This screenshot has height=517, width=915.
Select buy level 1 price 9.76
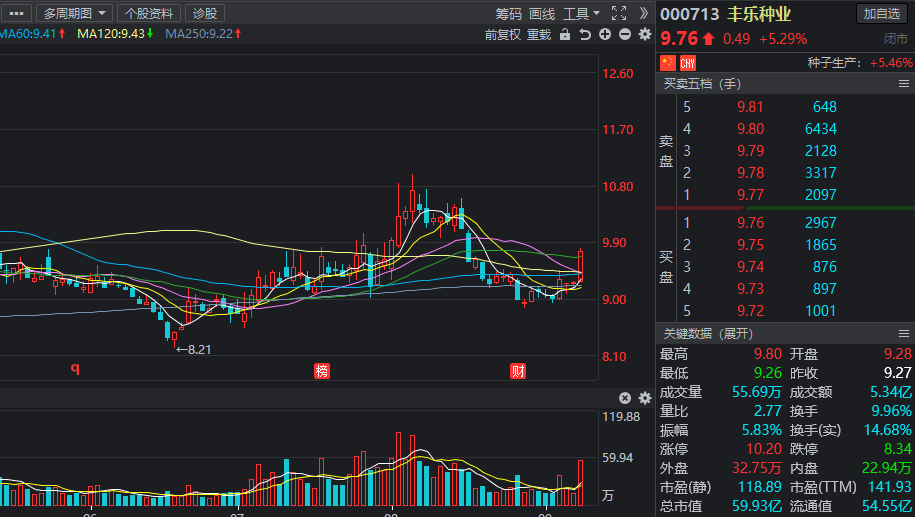click(750, 222)
